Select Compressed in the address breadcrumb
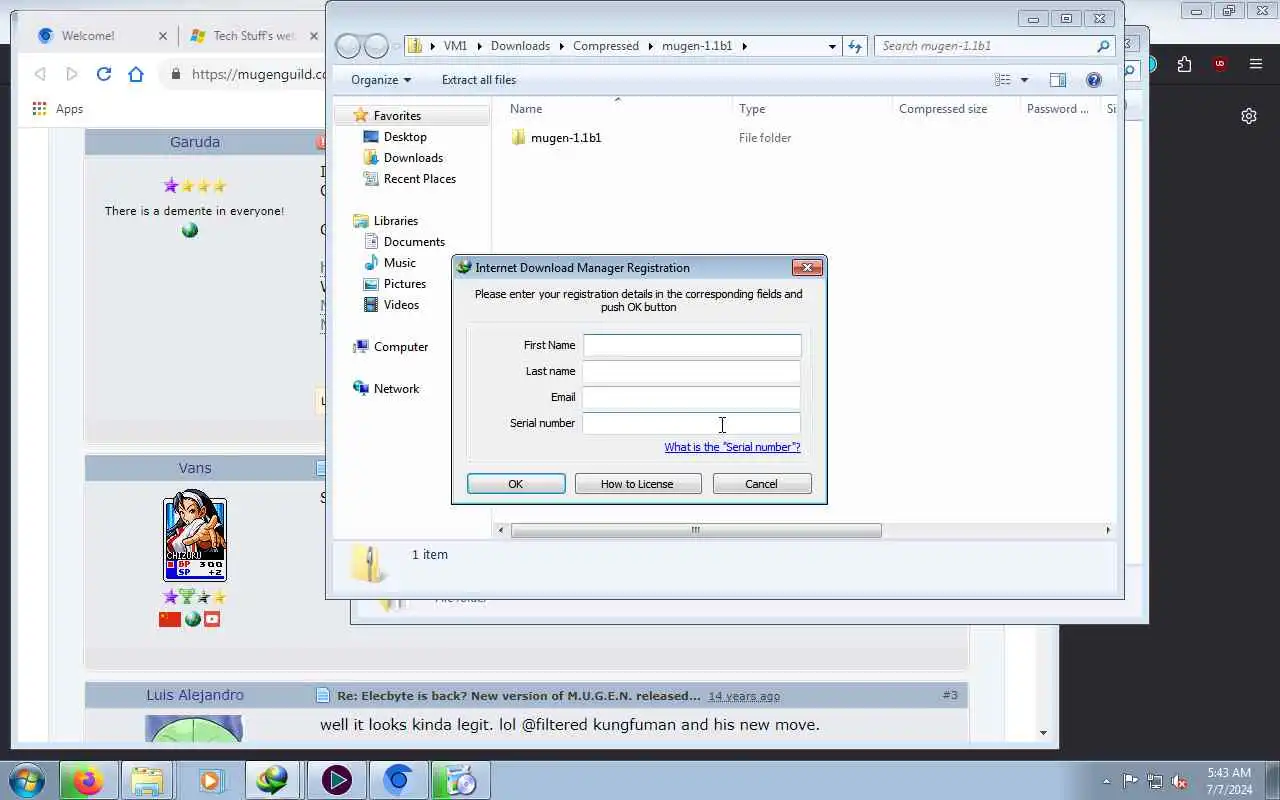The width and height of the screenshot is (1280, 800). pos(606,46)
